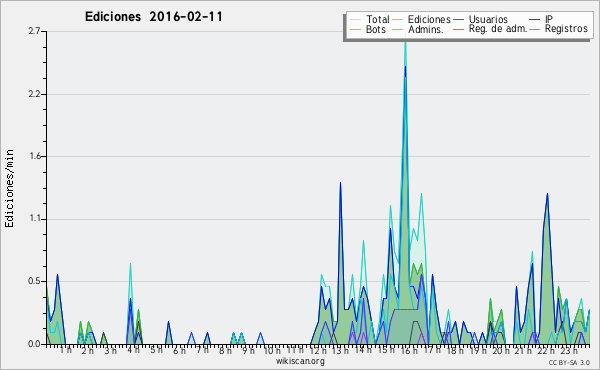
Task: Click the y-axis value 2.7
Action: [34, 31]
